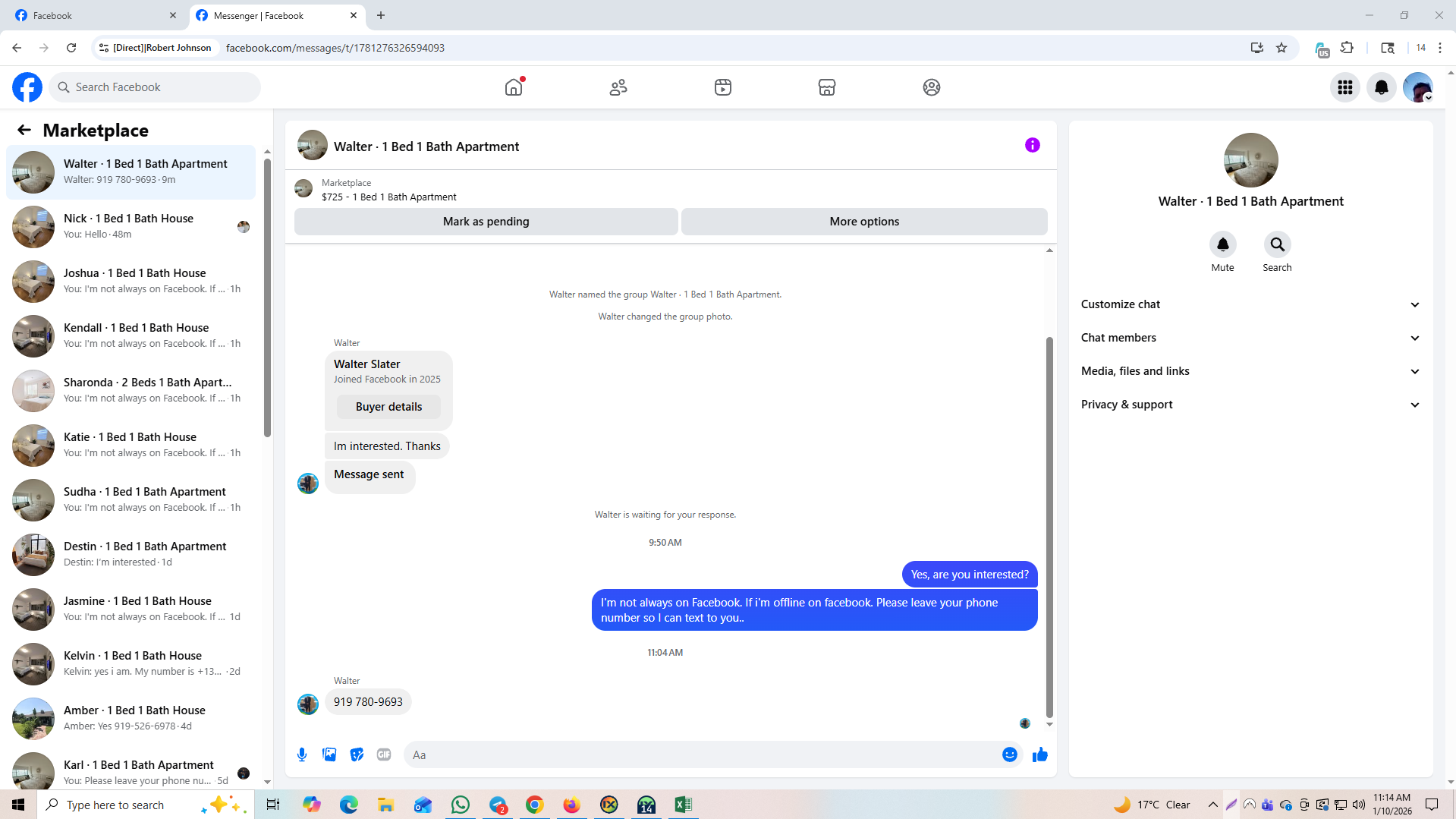
Task: Open Kelvin 1 Bed 1 Bath House chat
Action: (131, 664)
